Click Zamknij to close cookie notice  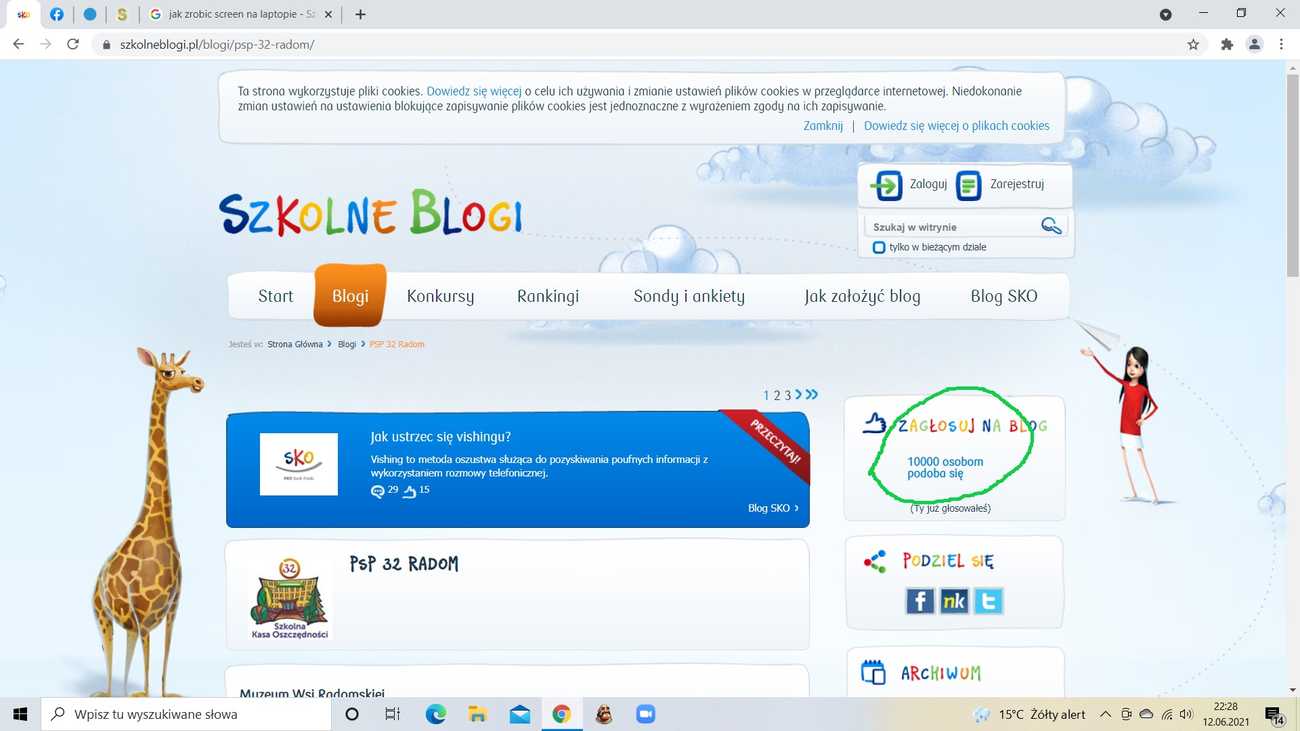click(x=823, y=126)
